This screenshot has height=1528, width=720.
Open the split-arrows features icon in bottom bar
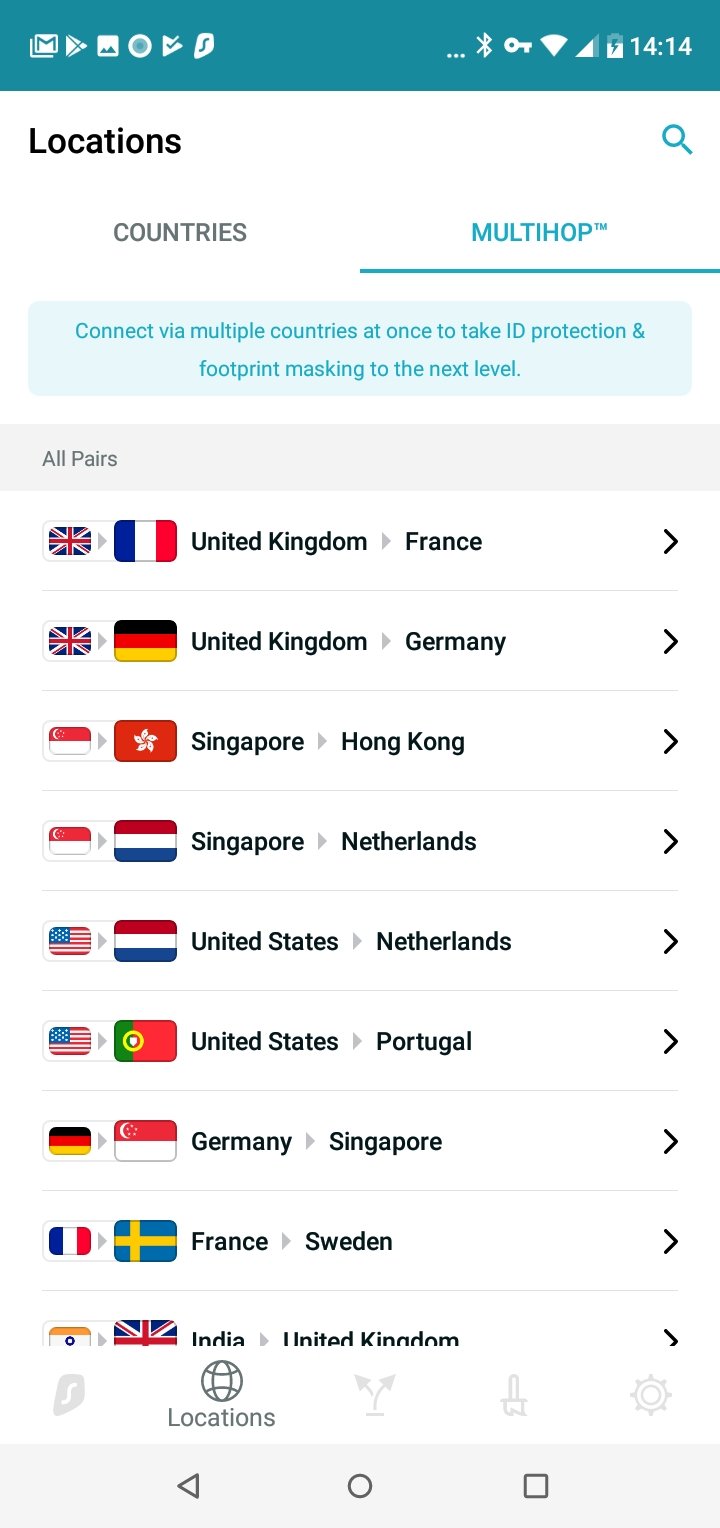(x=375, y=1394)
